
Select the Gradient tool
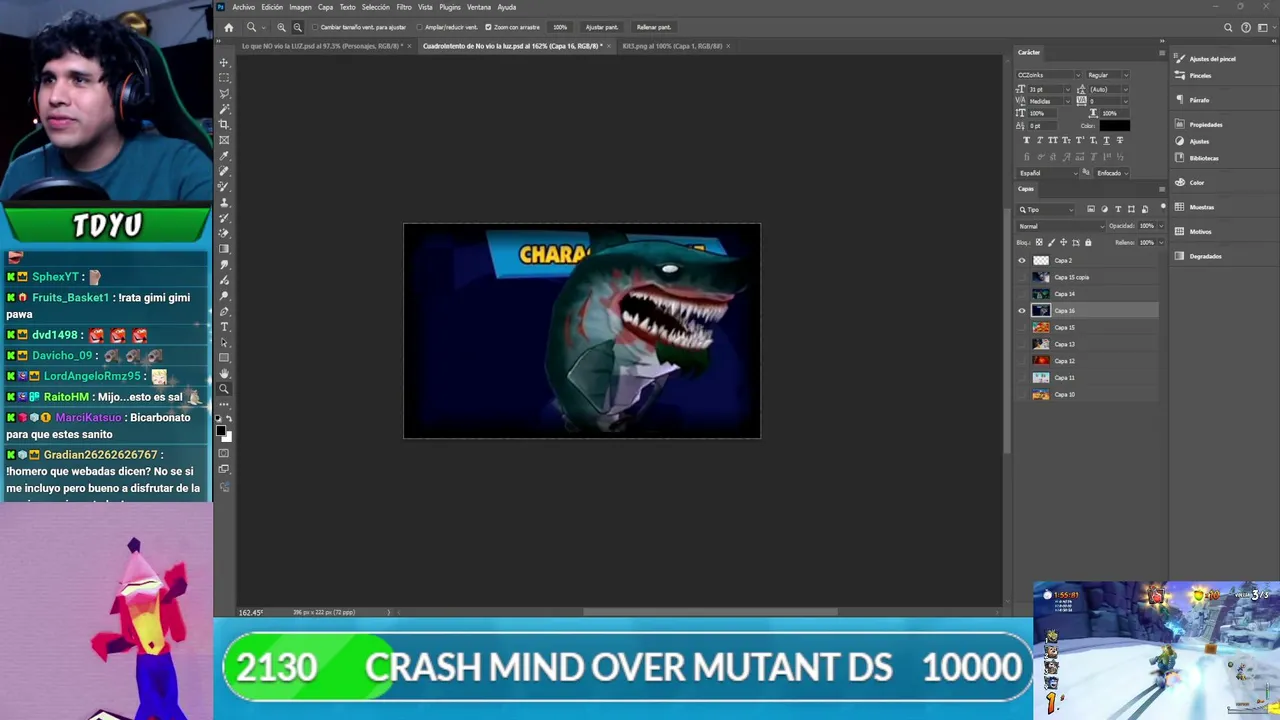224,249
